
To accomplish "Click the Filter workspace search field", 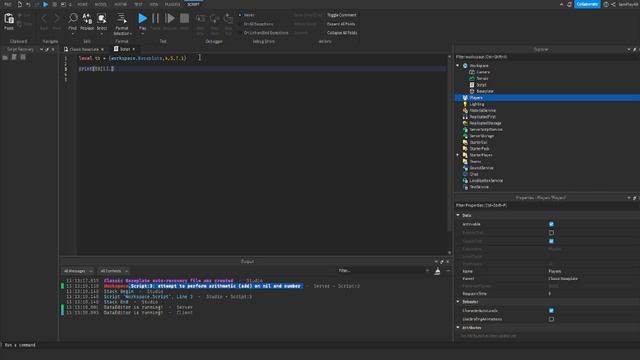I will [547, 57].
